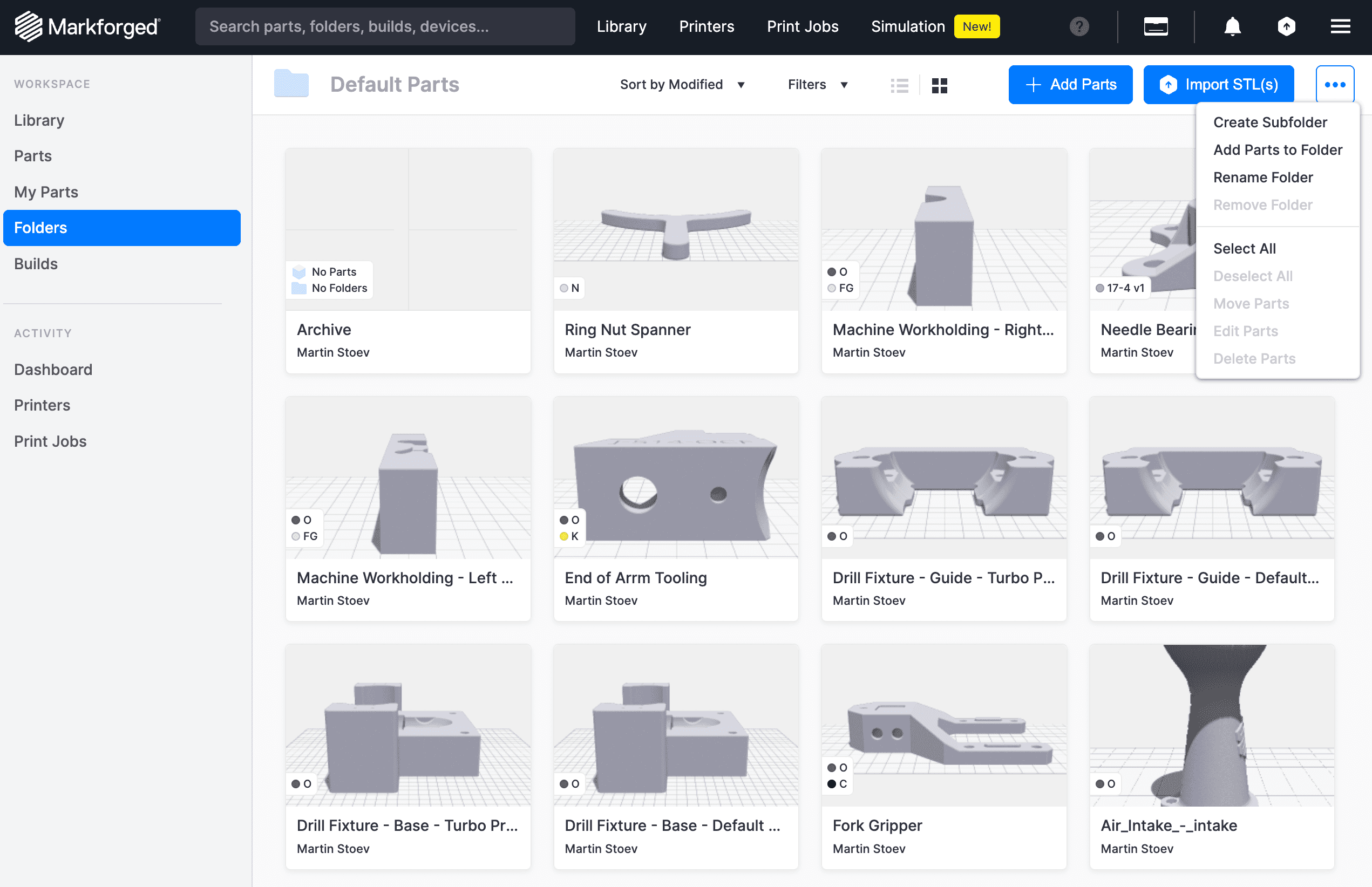Navigate to Print Jobs in top navigation
Screen dimensions: 1372x887
click(802, 26)
